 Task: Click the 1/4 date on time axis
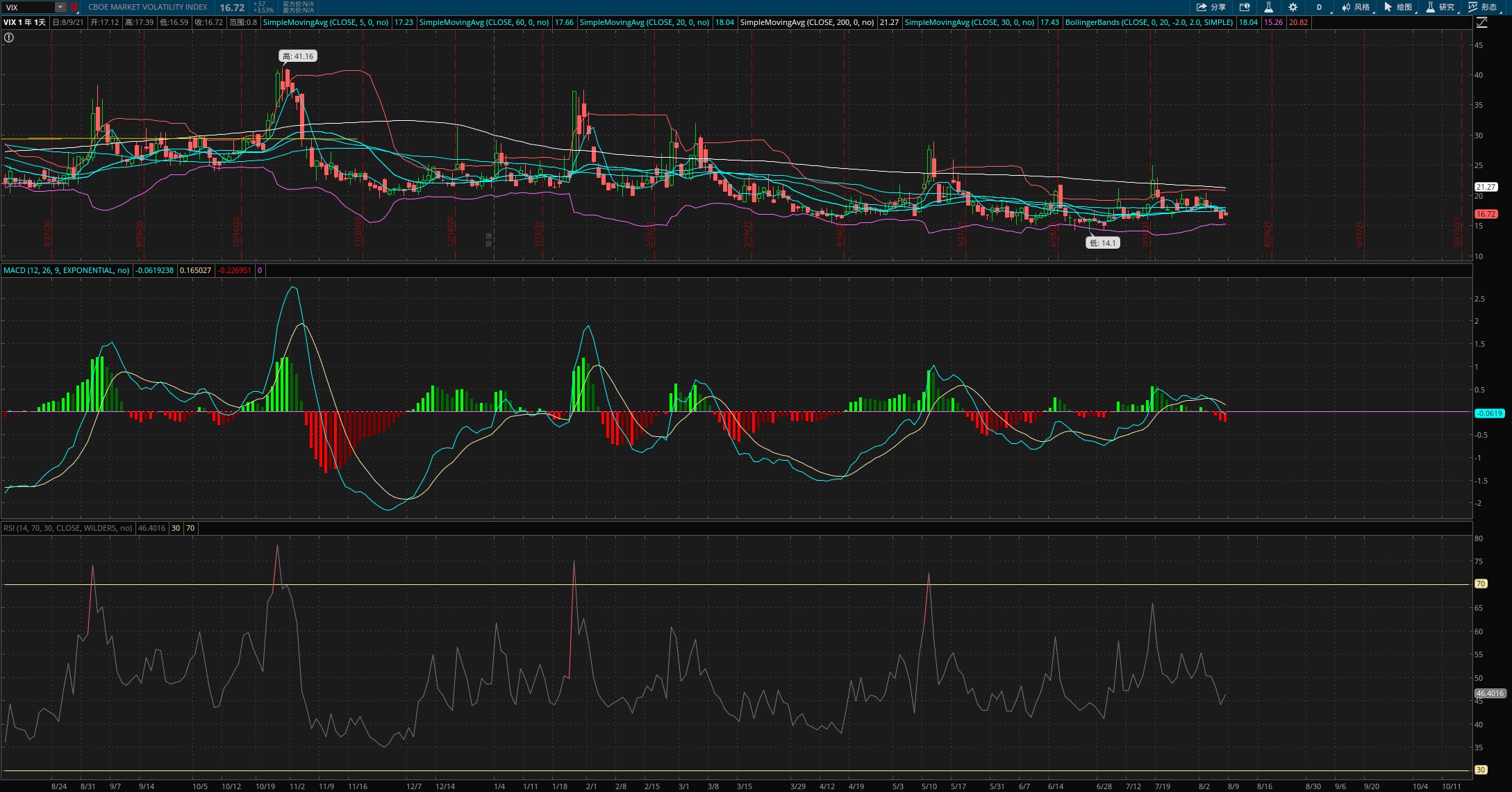coord(499,786)
